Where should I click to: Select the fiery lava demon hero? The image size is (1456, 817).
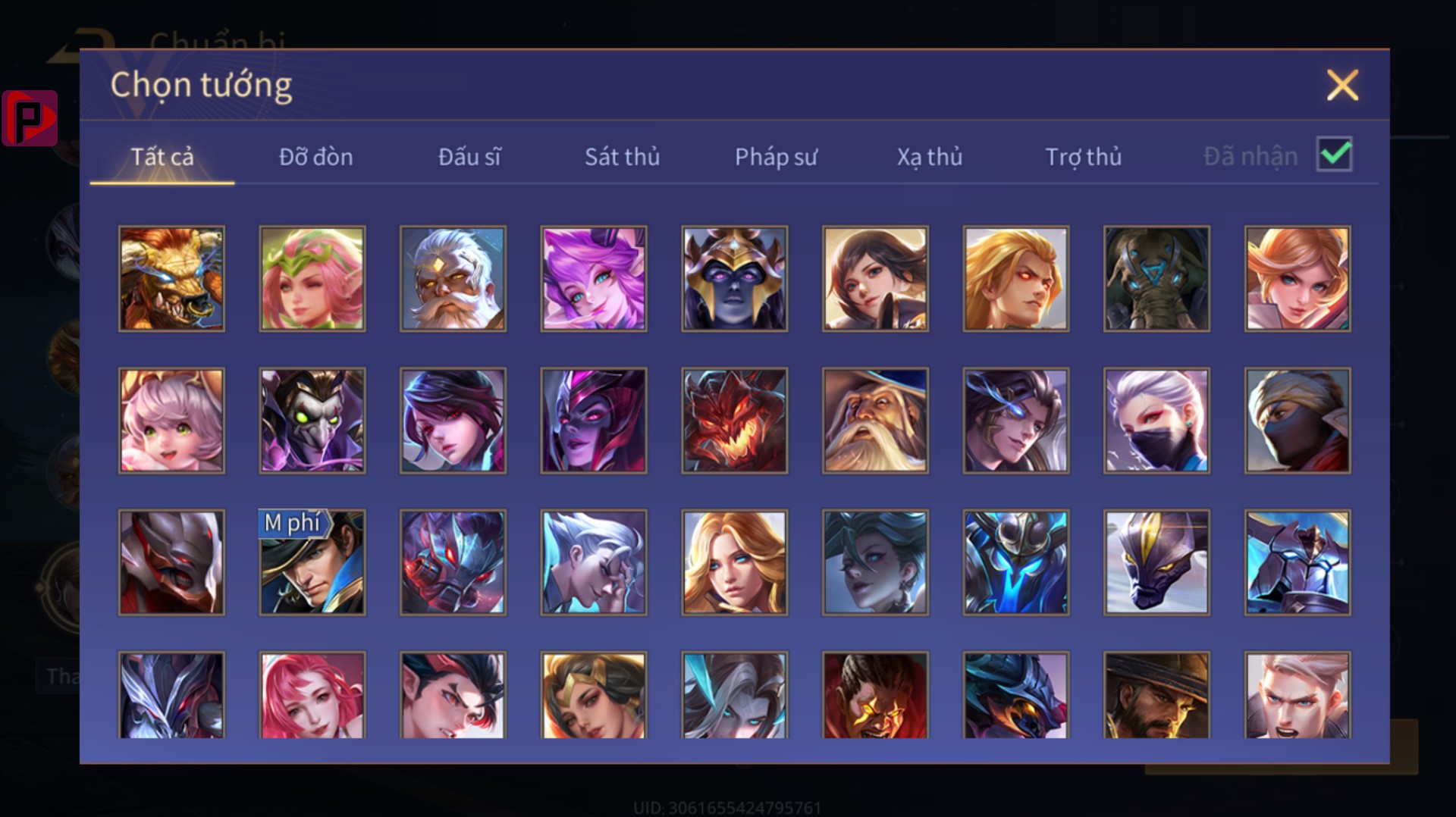click(734, 421)
